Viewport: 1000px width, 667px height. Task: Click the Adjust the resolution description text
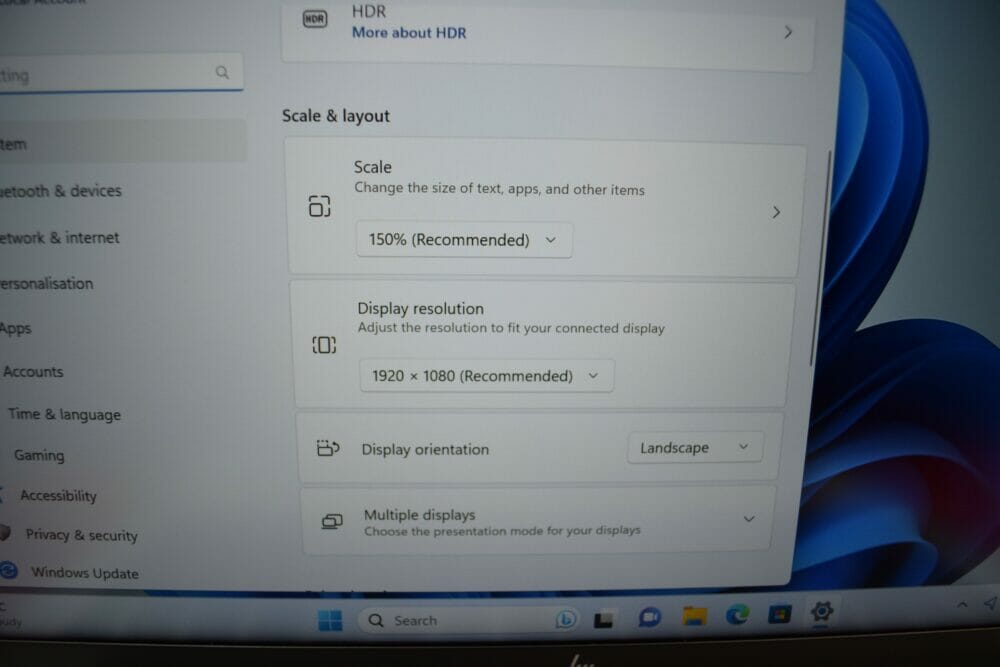tap(511, 328)
